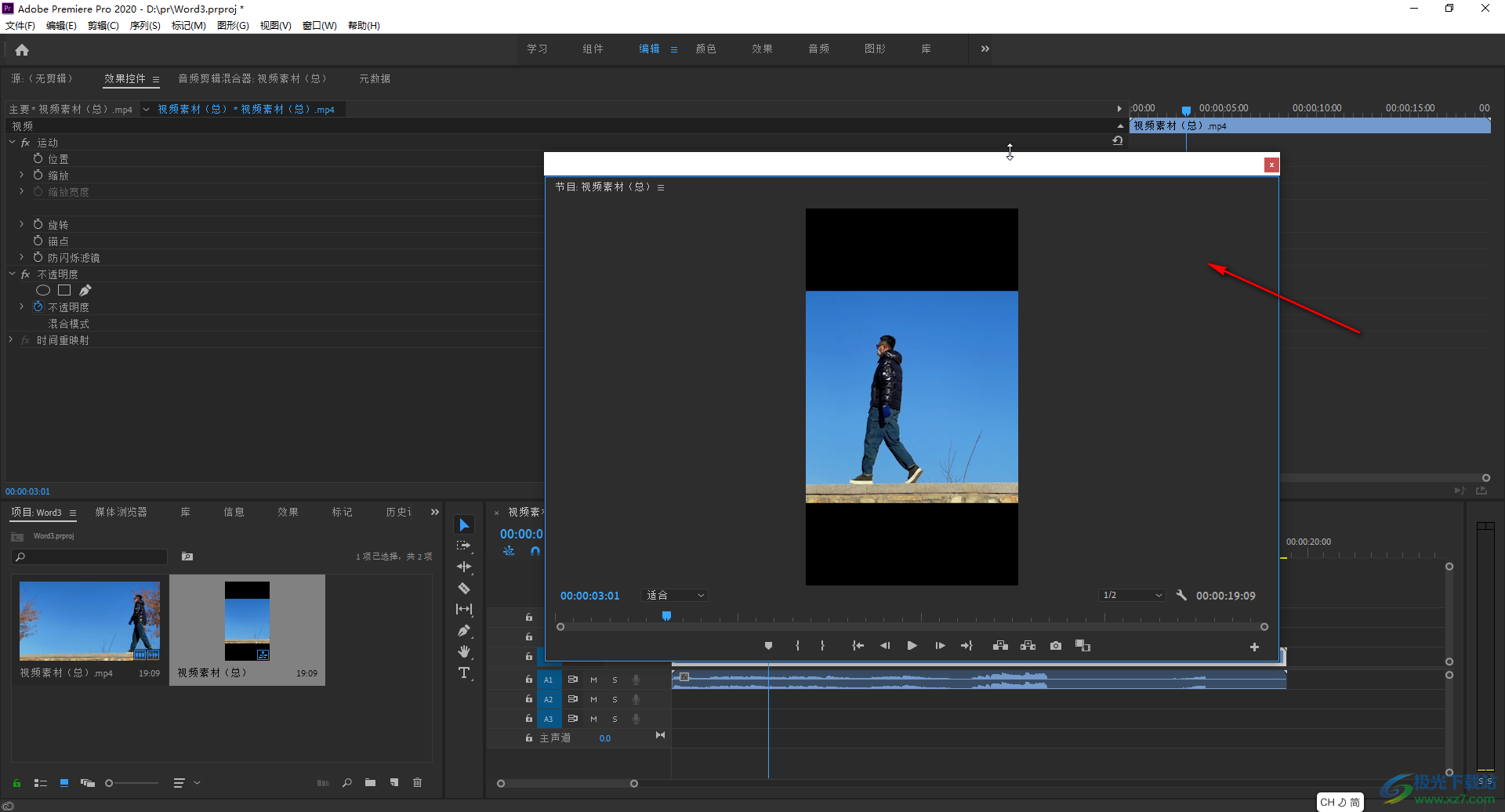Click the Add Marker button in Program monitor
Viewport: 1505px width, 812px height.
(768, 646)
